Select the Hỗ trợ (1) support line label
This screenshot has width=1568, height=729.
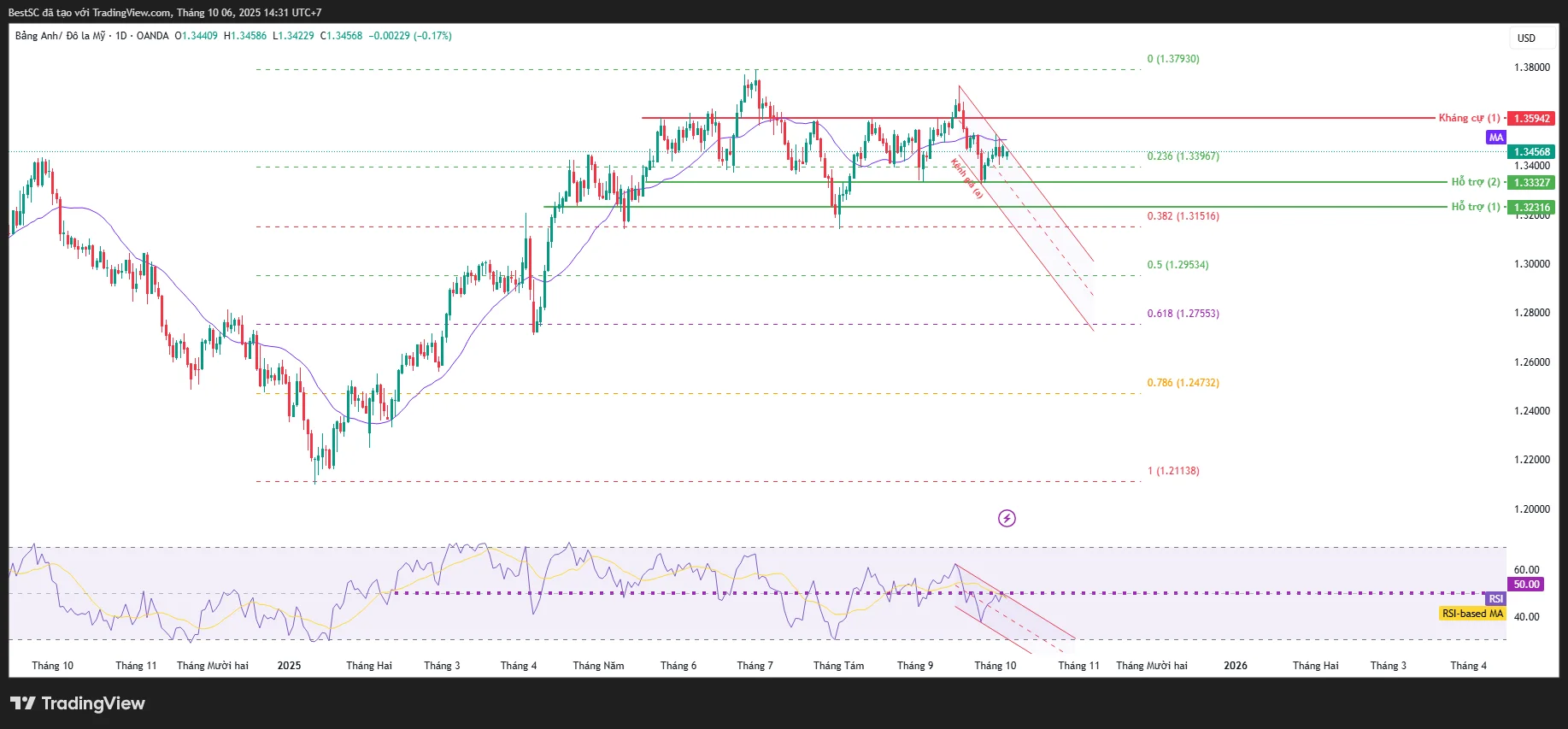pos(1475,207)
